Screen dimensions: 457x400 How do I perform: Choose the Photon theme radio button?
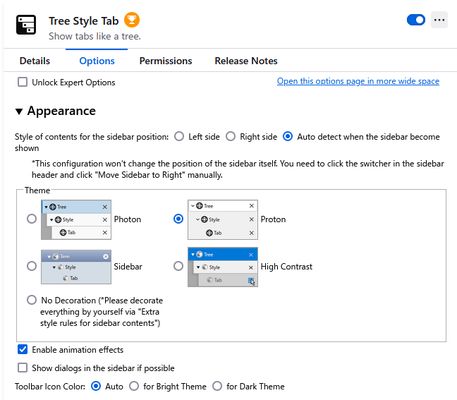[32, 219]
